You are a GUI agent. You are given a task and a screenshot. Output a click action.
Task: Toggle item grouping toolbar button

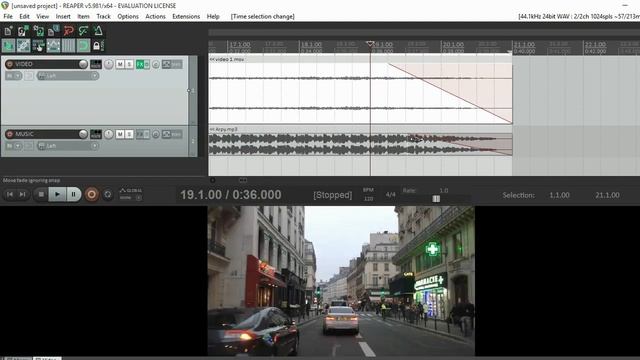(23, 46)
